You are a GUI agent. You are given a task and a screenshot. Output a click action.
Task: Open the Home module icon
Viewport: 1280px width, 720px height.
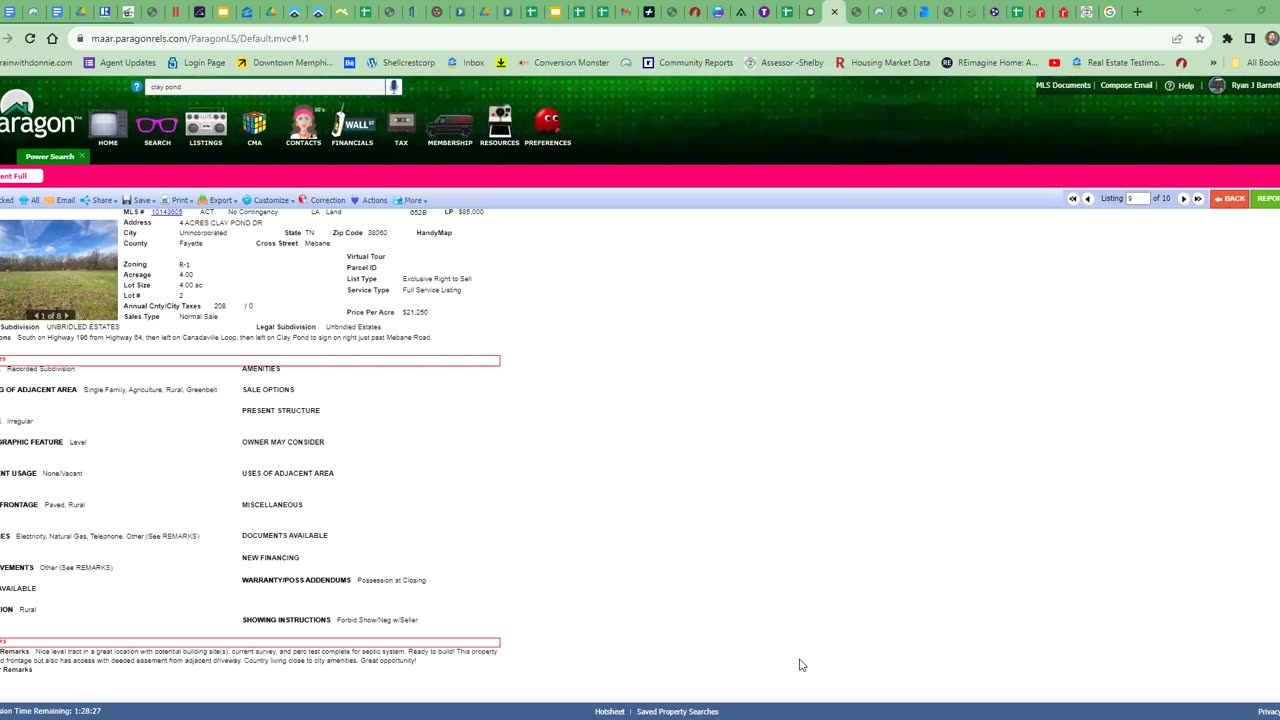[107, 125]
